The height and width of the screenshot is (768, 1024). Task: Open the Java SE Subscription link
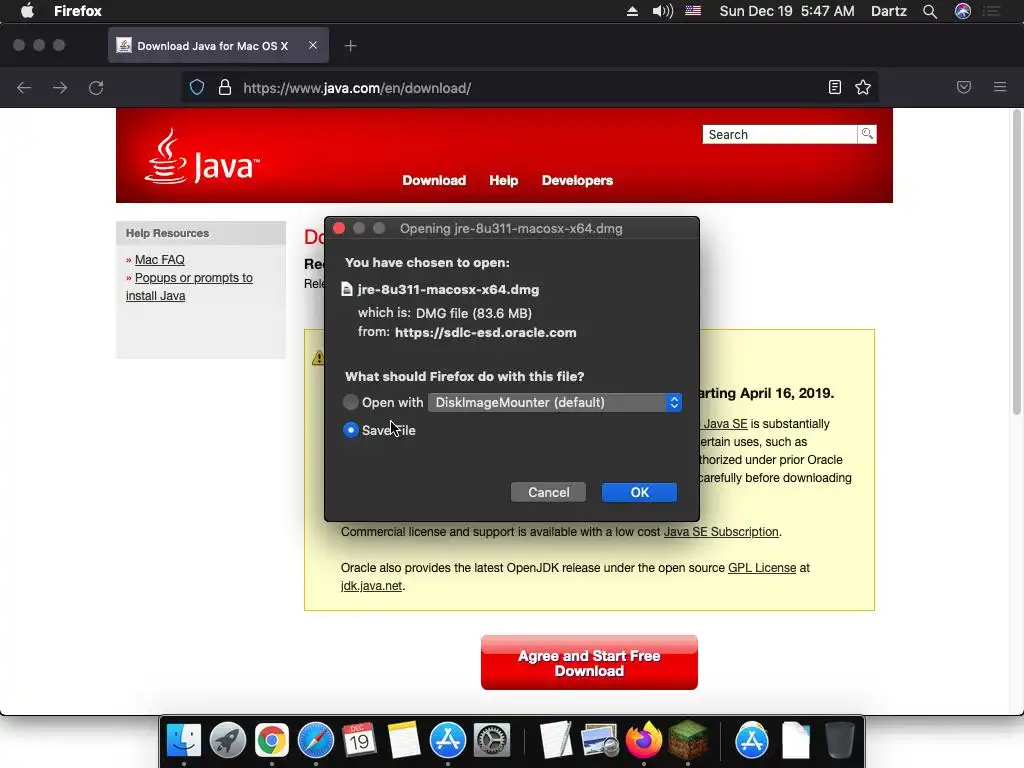point(721,532)
